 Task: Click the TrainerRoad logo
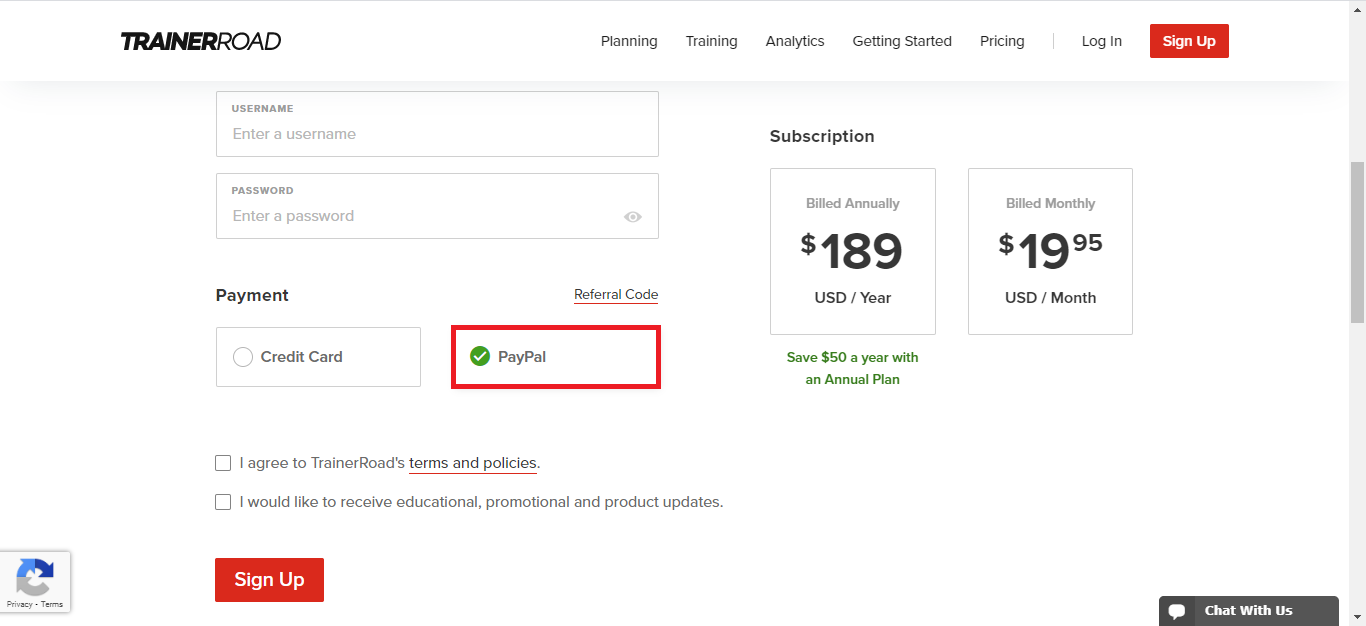(201, 41)
